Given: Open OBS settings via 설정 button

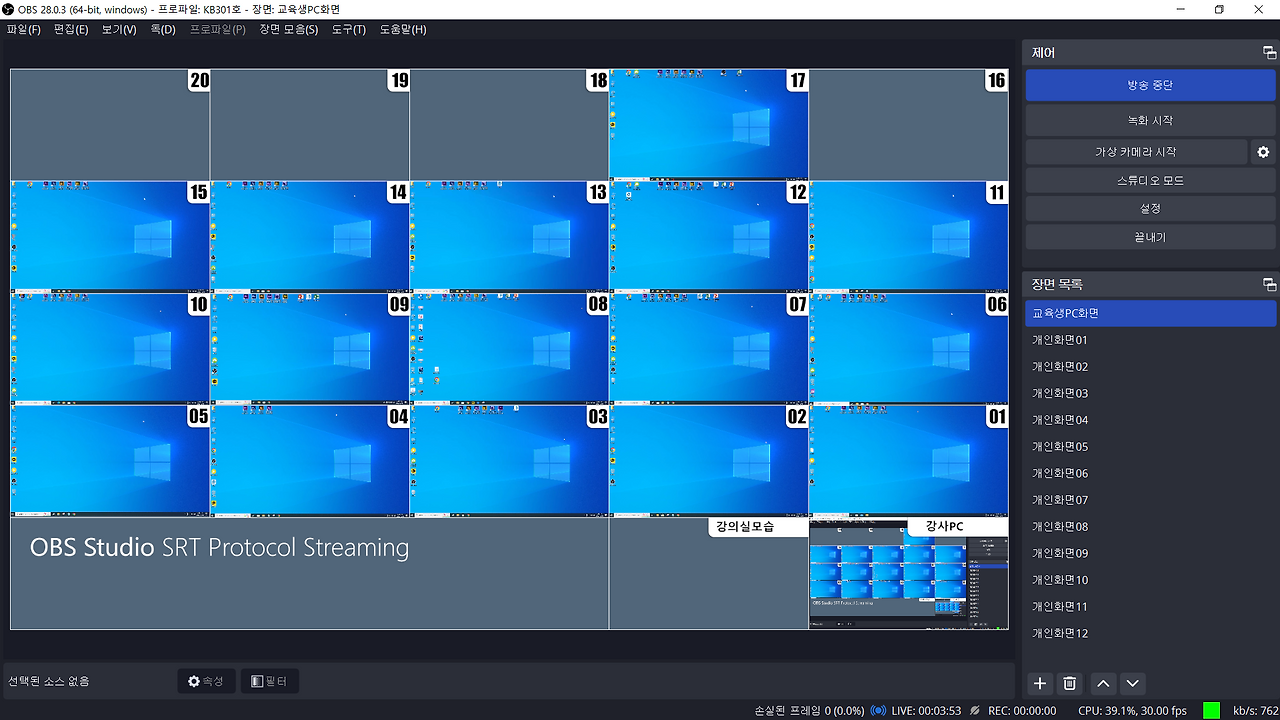Looking at the screenshot, I should click(1150, 208).
